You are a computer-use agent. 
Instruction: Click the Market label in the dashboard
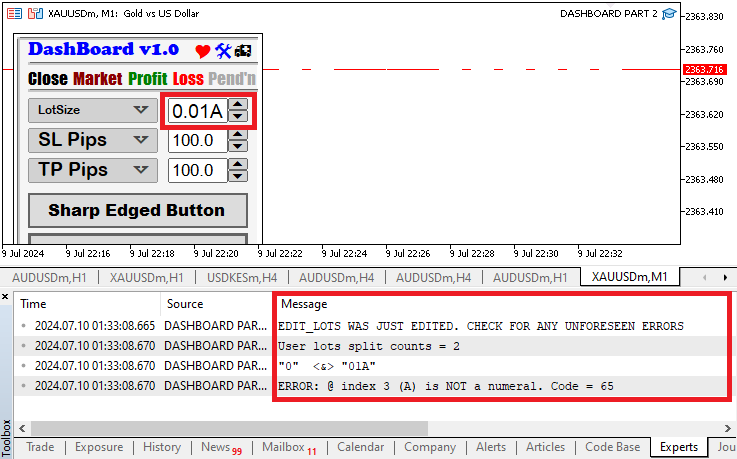98,78
